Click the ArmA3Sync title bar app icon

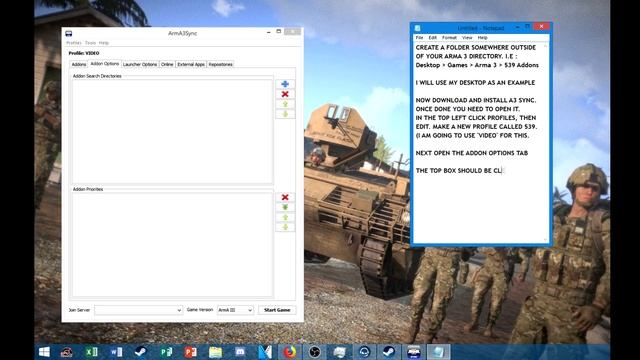[x=69, y=33]
